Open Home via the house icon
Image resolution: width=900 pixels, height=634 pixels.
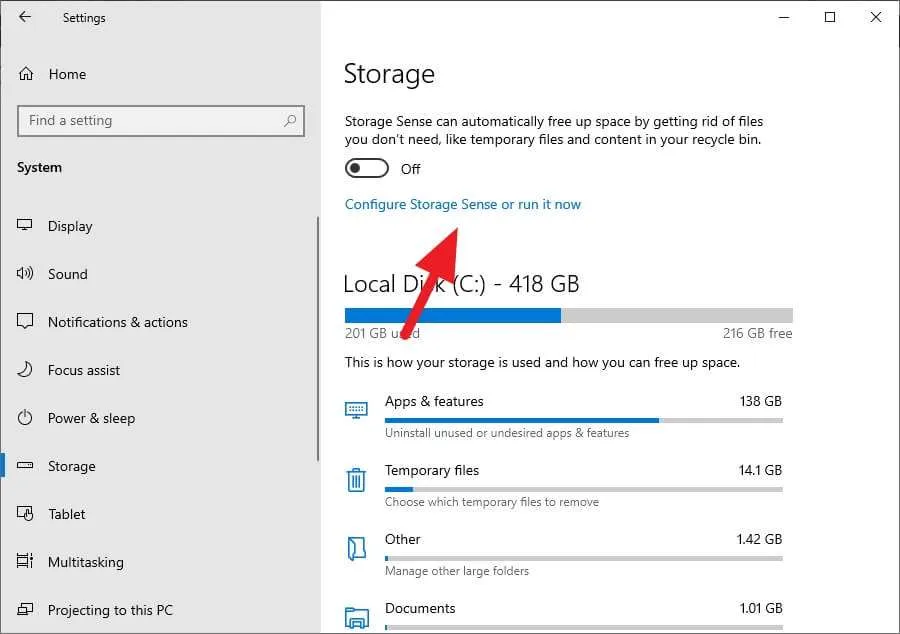click(26, 74)
